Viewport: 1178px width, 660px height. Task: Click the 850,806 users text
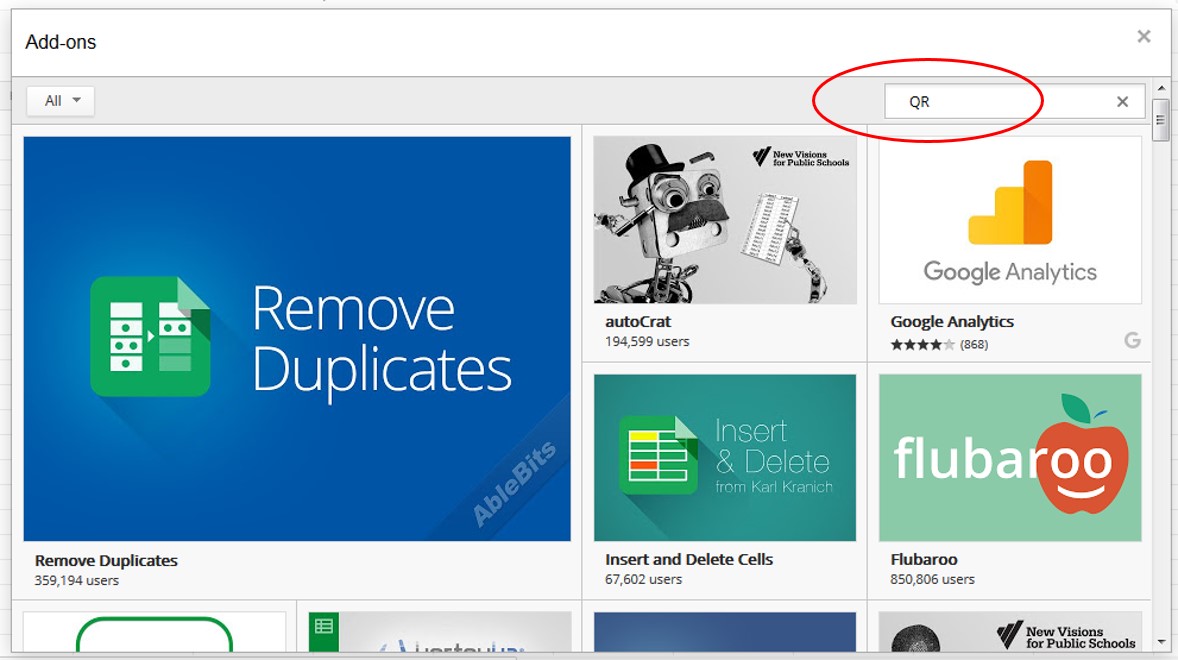pos(932,580)
